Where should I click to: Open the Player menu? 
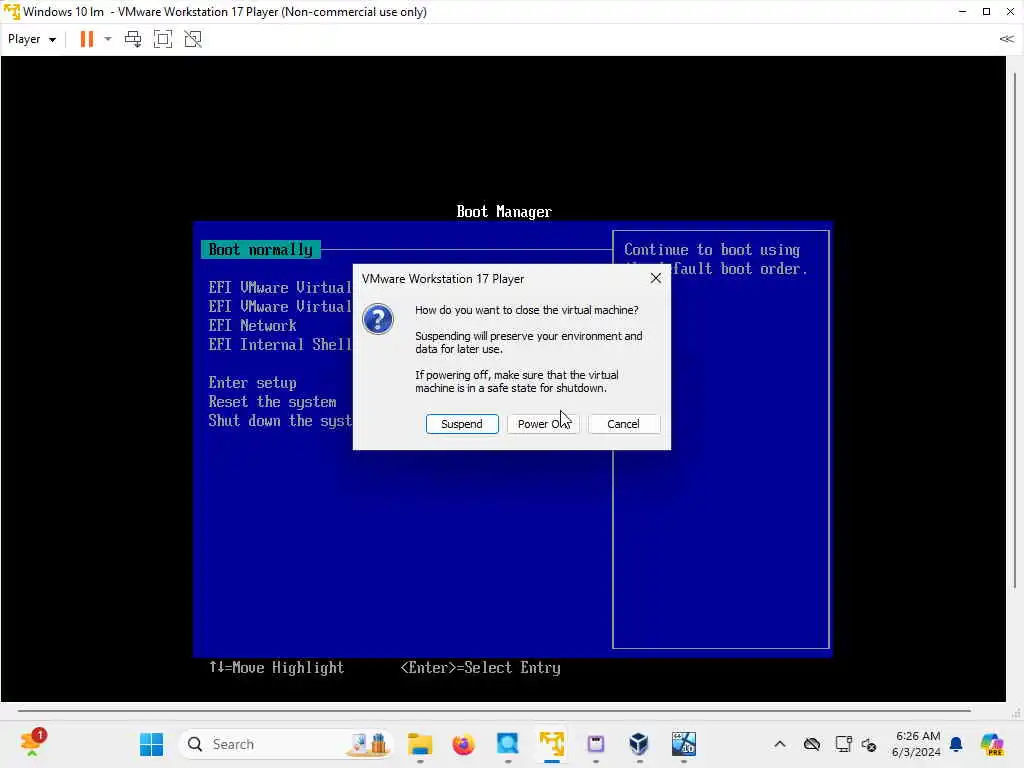pos(31,39)
